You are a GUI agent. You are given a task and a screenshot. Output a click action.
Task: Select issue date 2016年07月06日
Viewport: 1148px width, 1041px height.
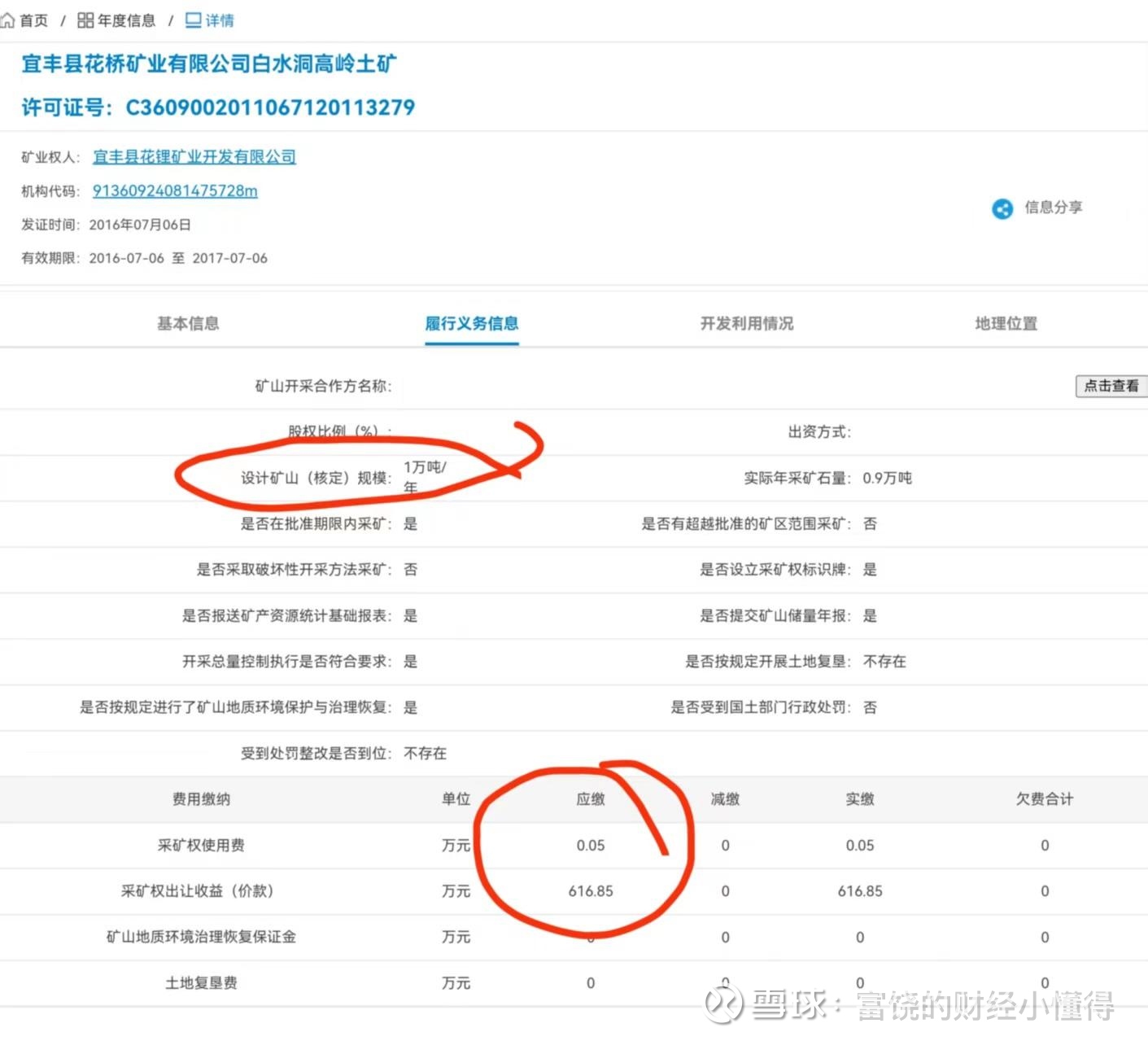coord(140,225)
